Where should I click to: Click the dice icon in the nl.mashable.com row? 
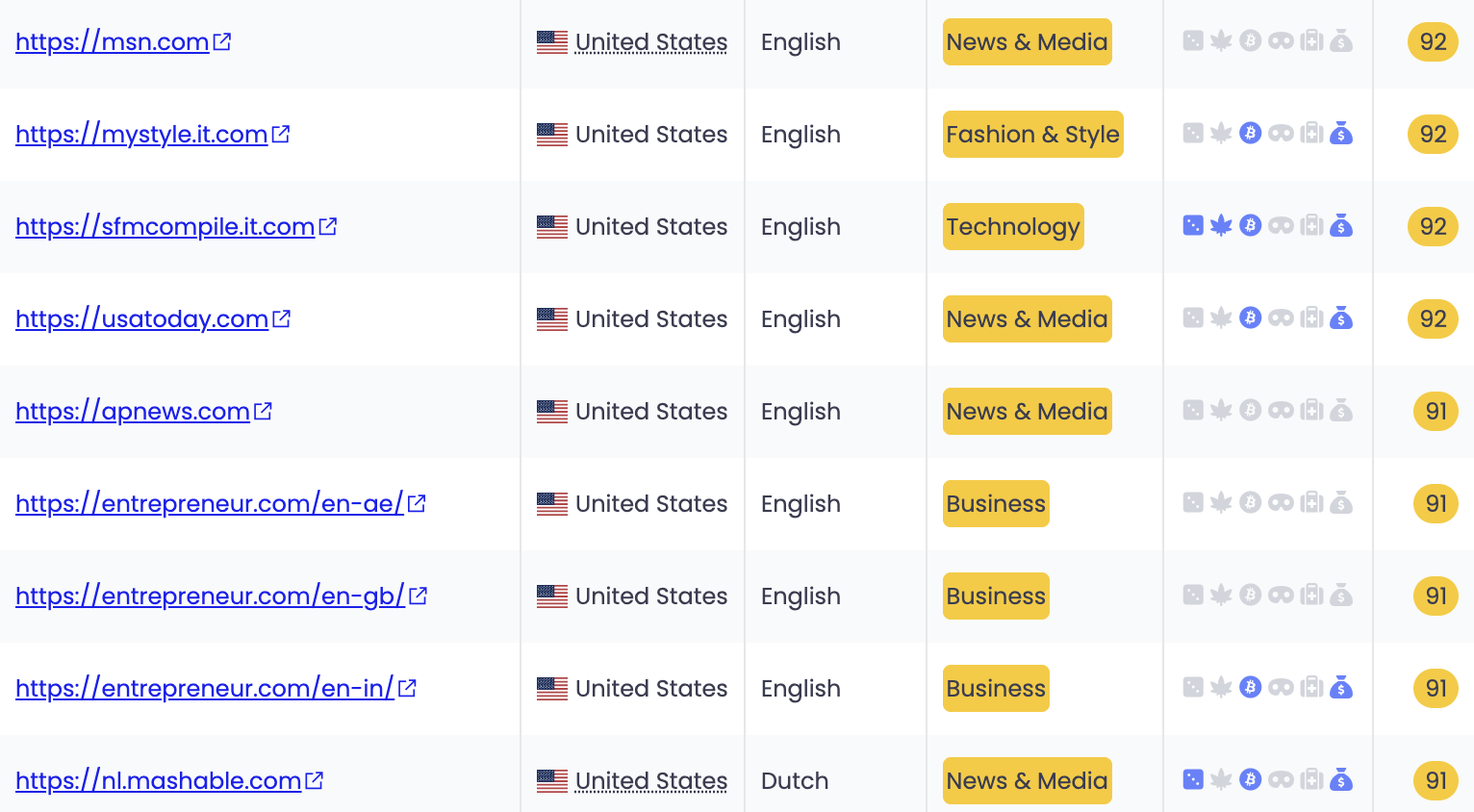coord(1192,780)
